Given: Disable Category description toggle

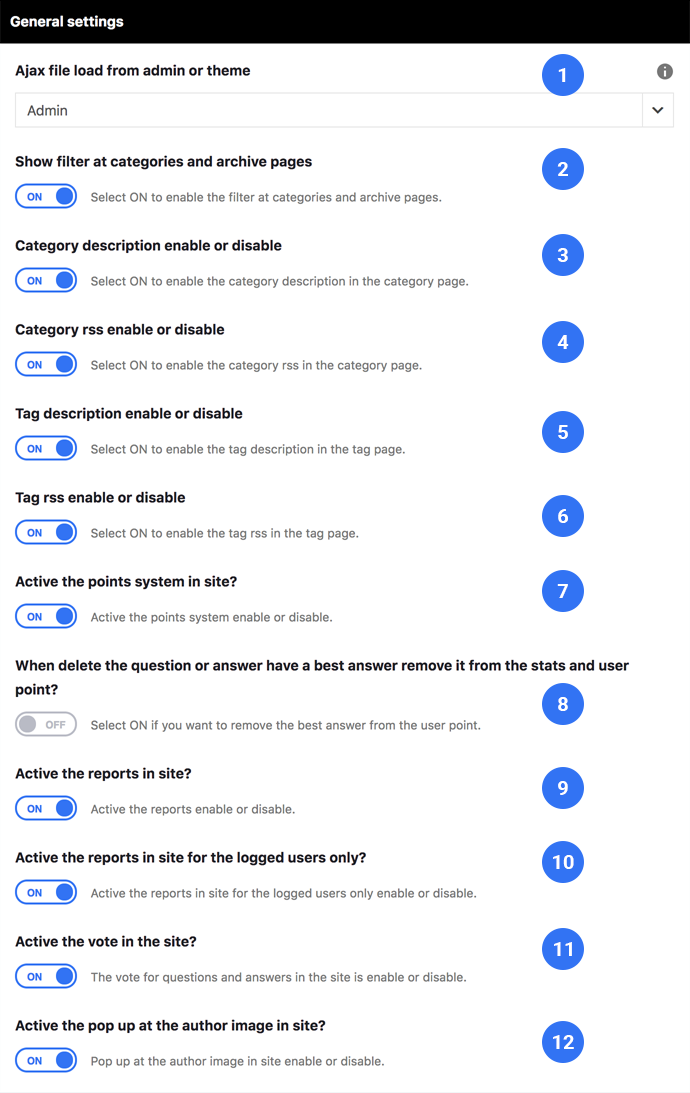Looking at the screenshot, I should (46, 280).
